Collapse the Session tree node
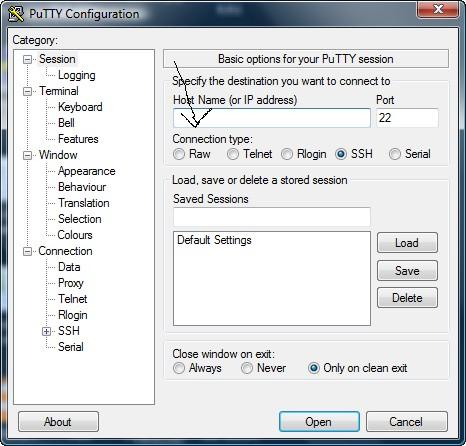Image resolution: width=466 pixels, height=446 pixels. point(27,59)
